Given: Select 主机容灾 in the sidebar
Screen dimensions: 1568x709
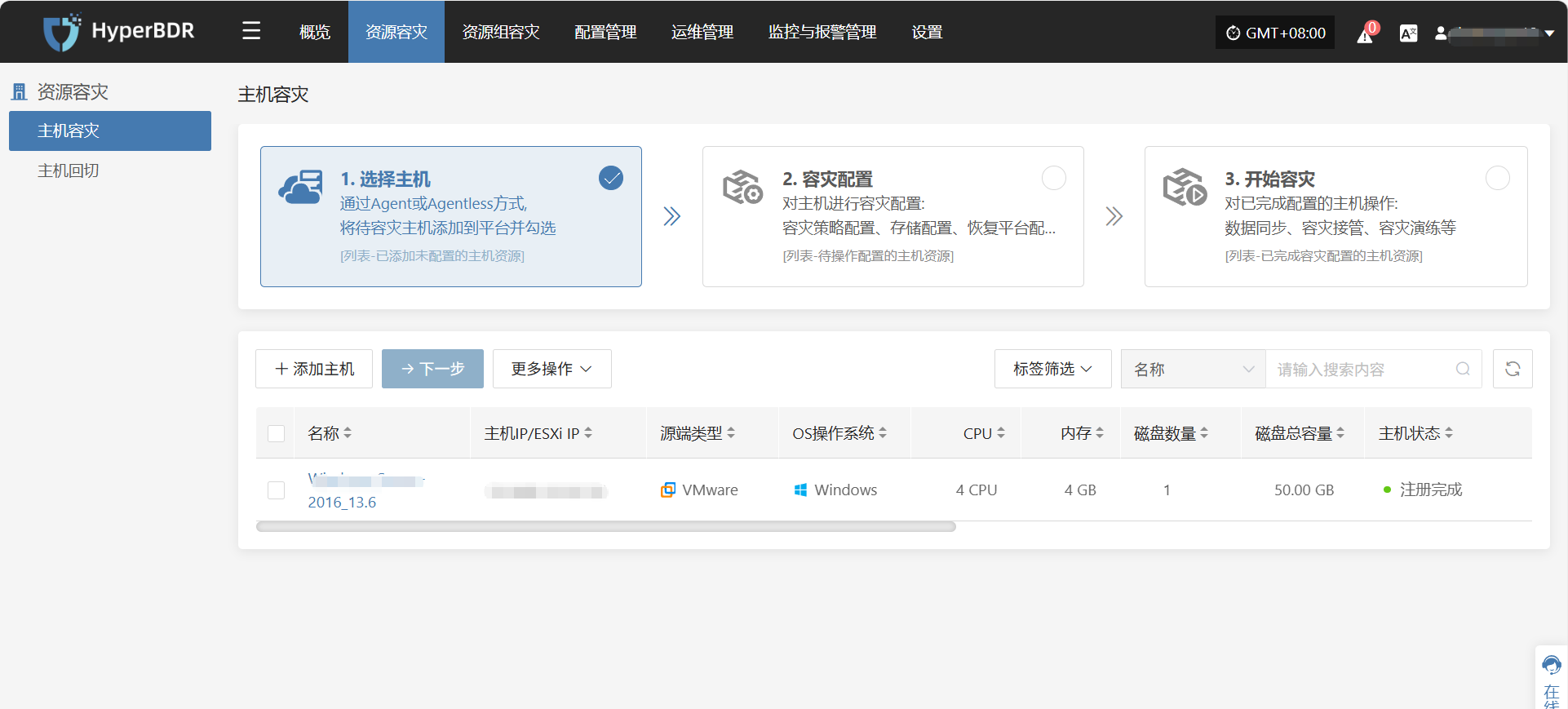Looking at the screenshot, I should pyautogui.click(x=110, y=131).
